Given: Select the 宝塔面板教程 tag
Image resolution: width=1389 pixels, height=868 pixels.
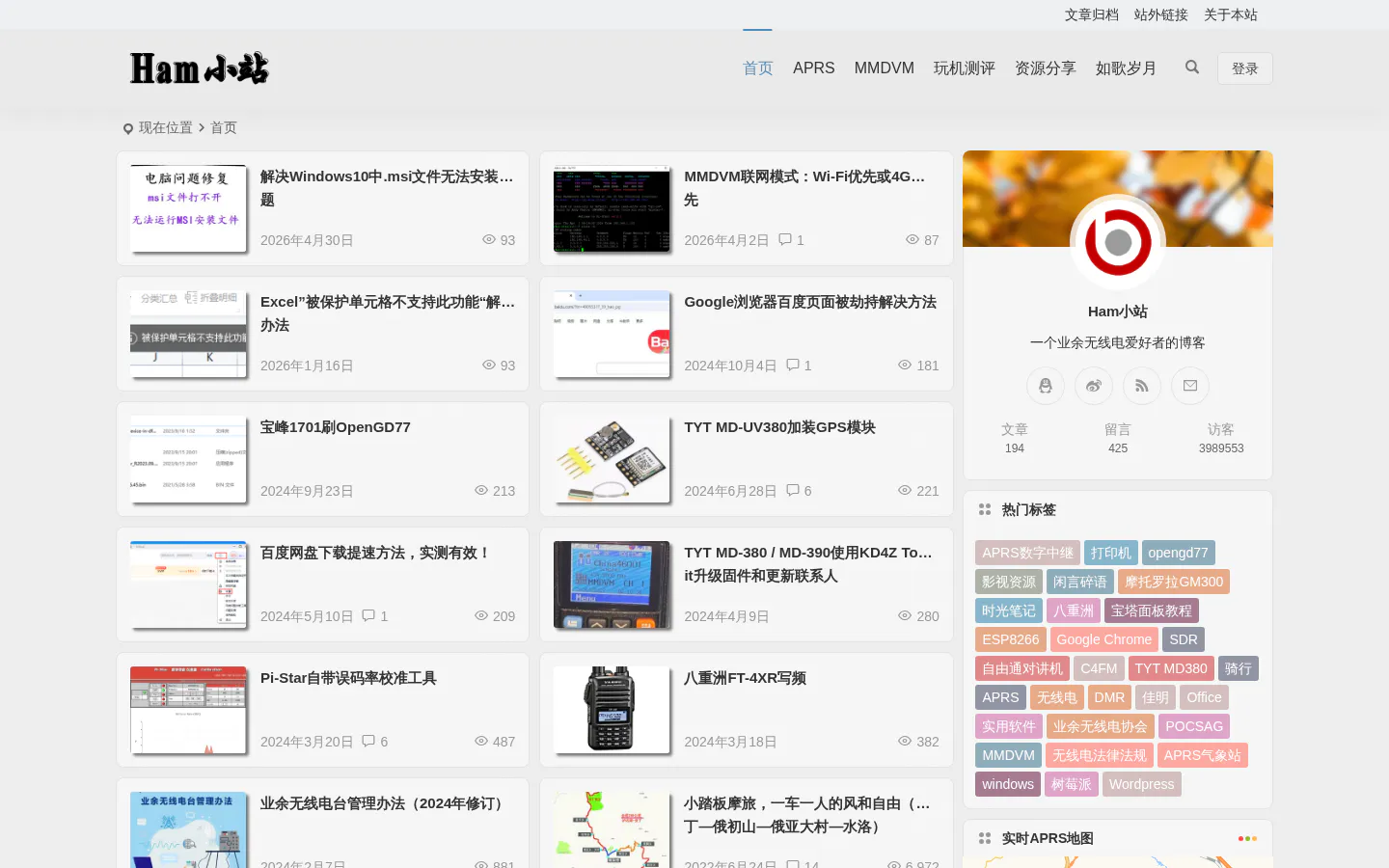Looking at the screenshot, I should 1152,610.
